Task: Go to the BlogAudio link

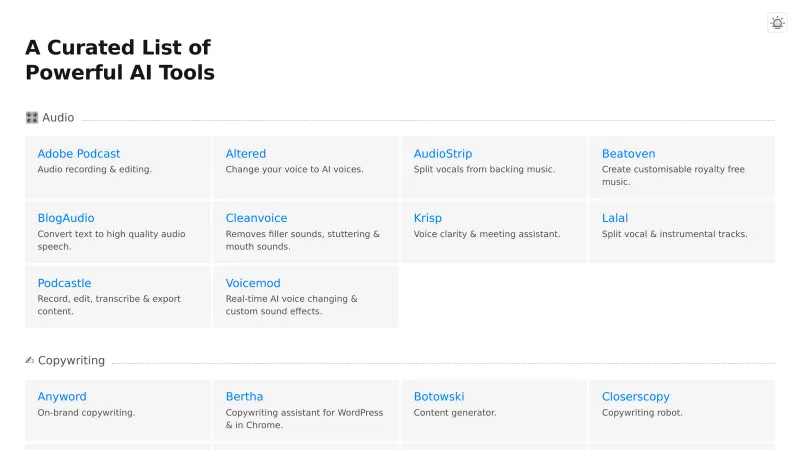Action: pyautogui.click(x=66, y=218)
